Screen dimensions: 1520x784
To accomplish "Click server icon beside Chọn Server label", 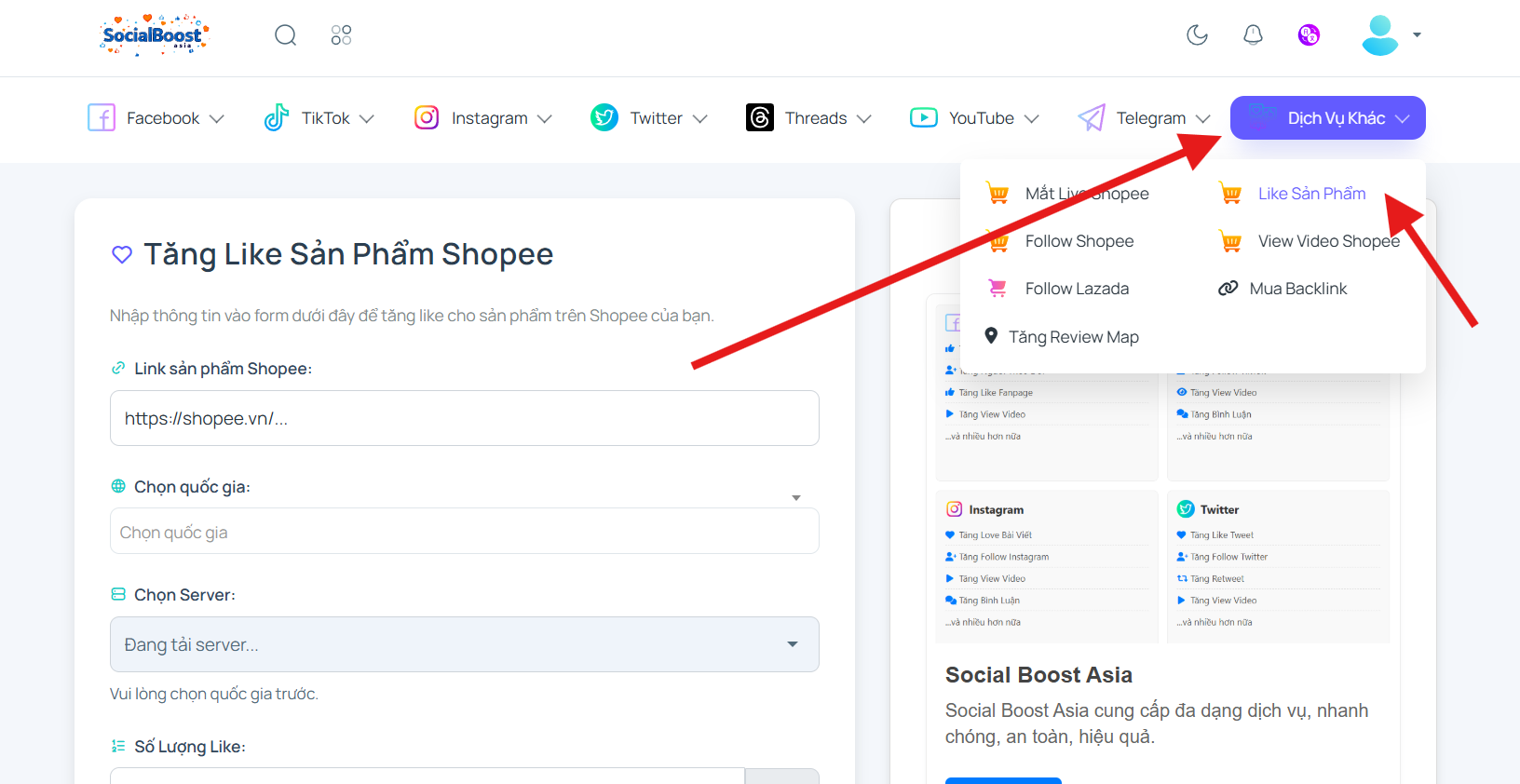I will 118,594.
